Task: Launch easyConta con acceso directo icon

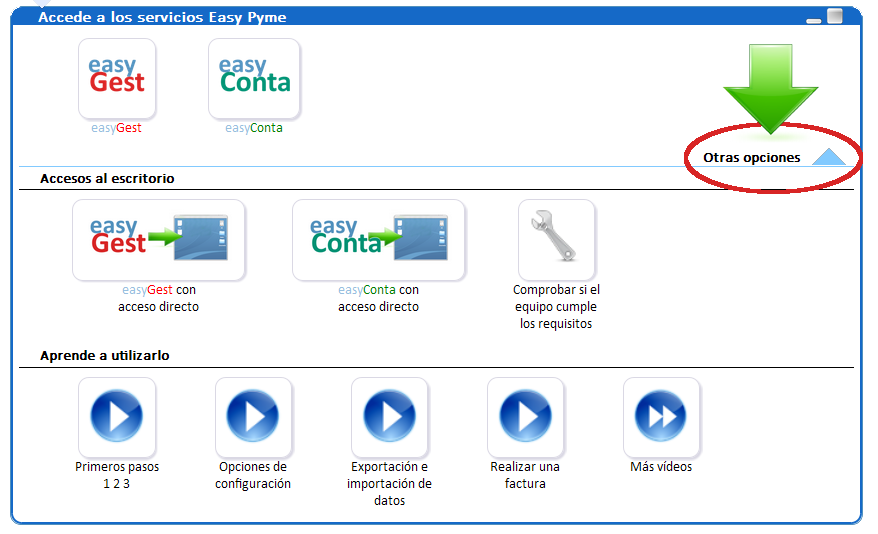Action: tap(379, 240)
